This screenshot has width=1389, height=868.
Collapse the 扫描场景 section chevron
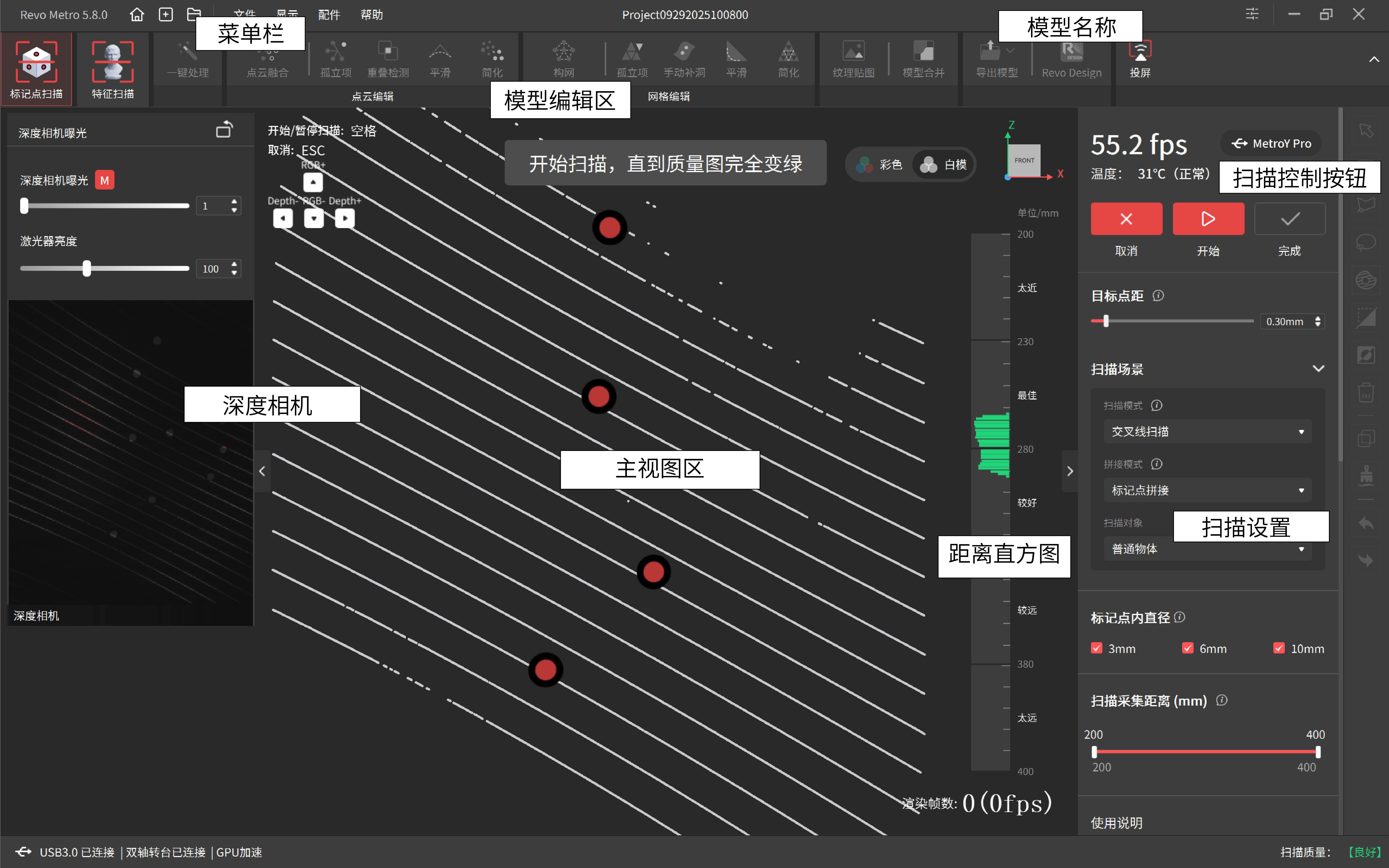pyautogui.click(x=1318, y=369)
